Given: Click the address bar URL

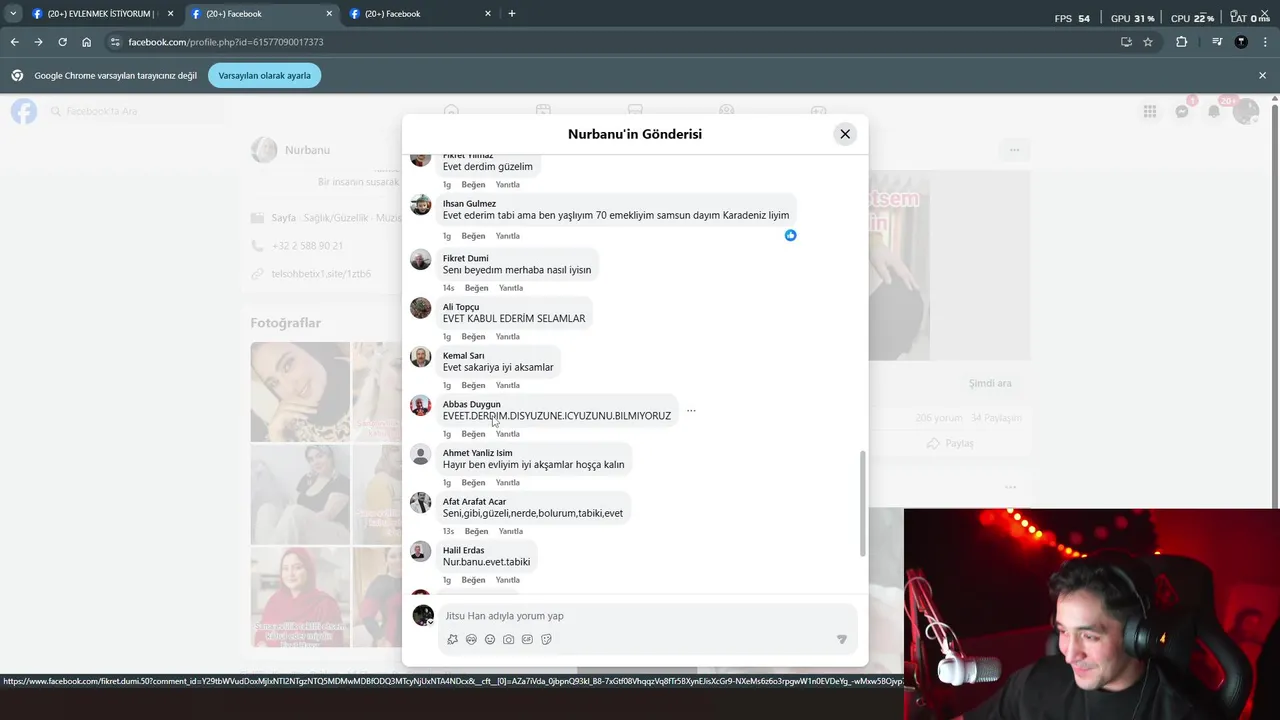Looking at the screenshot, I should click(x=226, y=42).
